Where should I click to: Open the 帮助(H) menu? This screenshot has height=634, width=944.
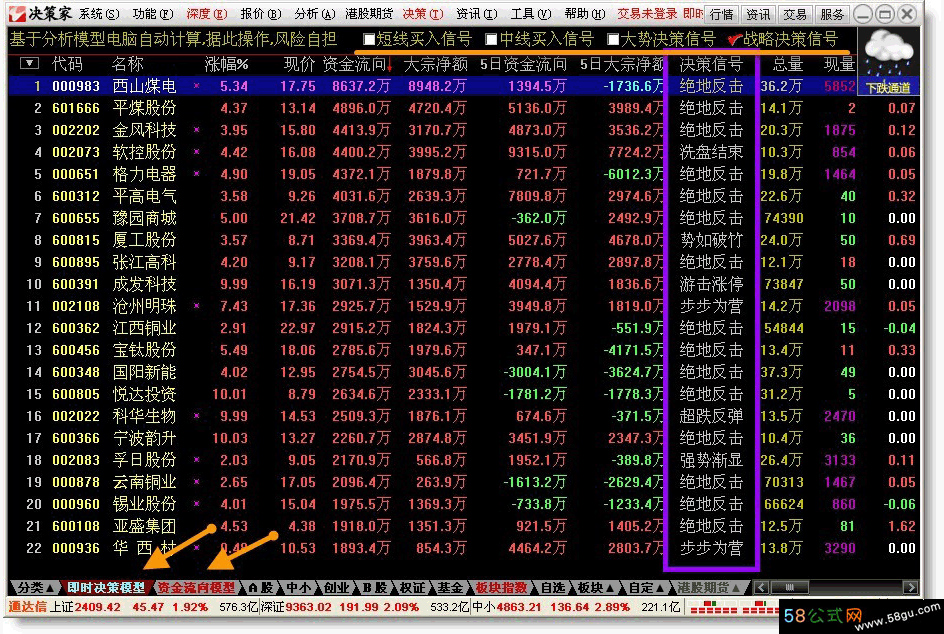tap(585, 13)
